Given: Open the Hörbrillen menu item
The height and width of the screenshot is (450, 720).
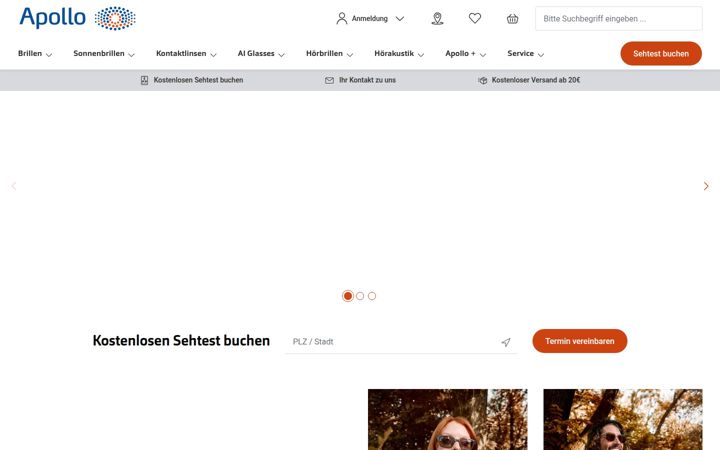Looking at the screenshot, I should coord(324,53).
